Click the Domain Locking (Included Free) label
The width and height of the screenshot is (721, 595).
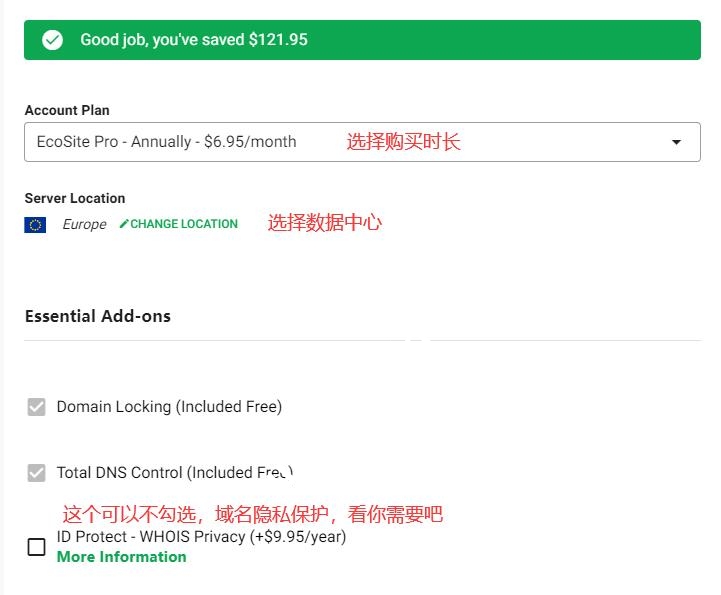[x=169, y=407]
